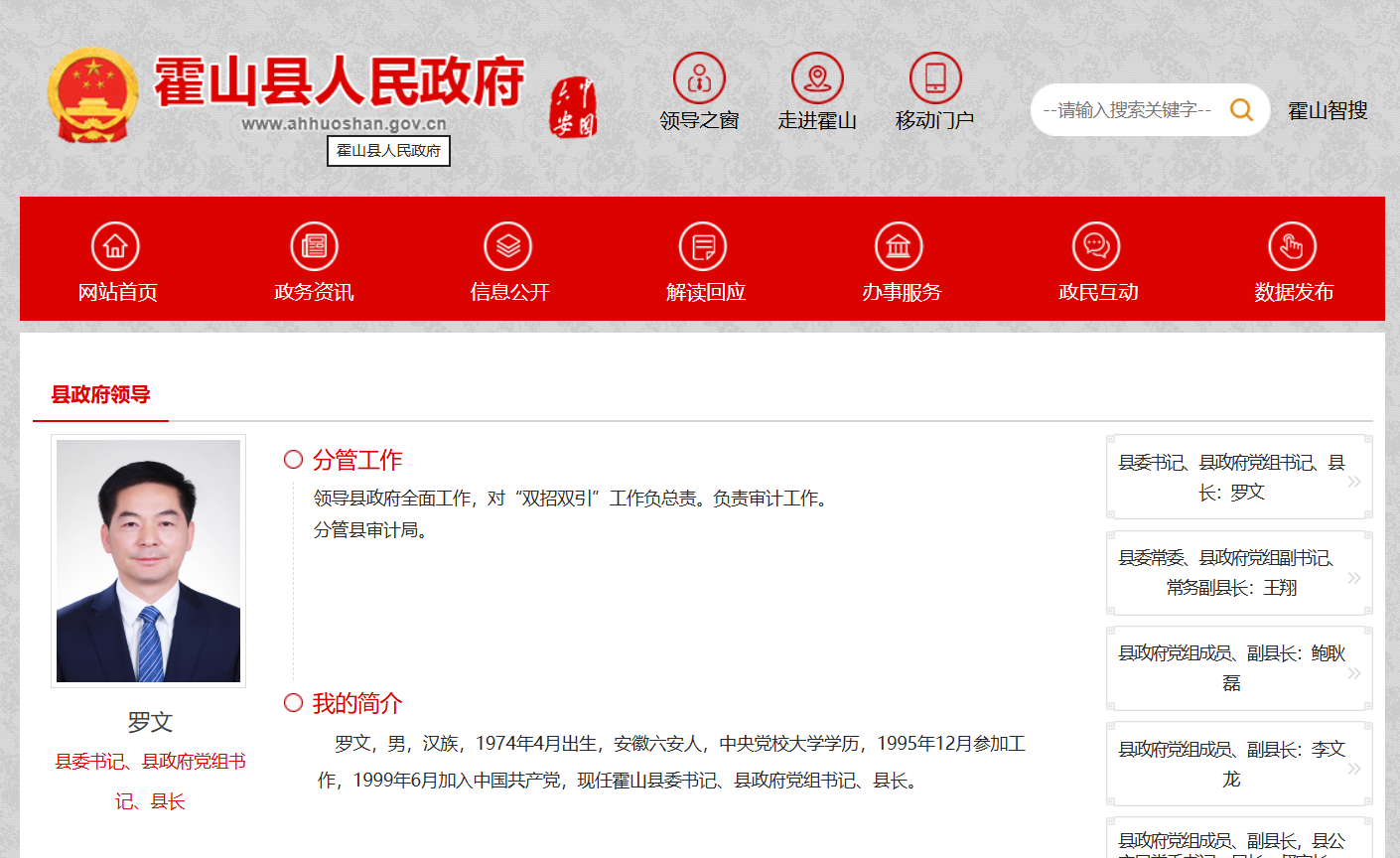Viewport: 1400px width, 858px height.
Task: Click the orange search magnifier icon
Action: tap(1241, 110)
